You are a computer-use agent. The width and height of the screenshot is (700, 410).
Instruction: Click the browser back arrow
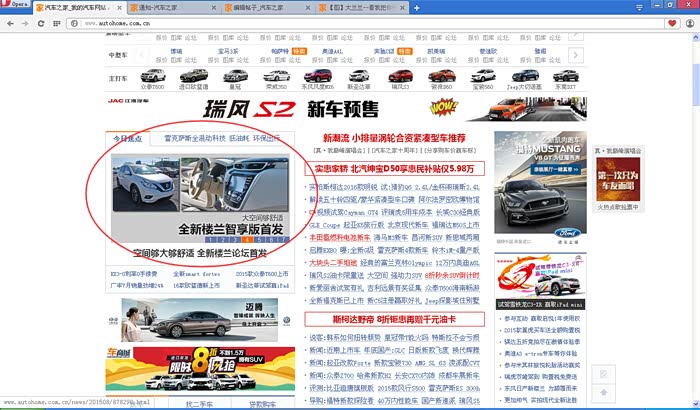coord(9,22)
